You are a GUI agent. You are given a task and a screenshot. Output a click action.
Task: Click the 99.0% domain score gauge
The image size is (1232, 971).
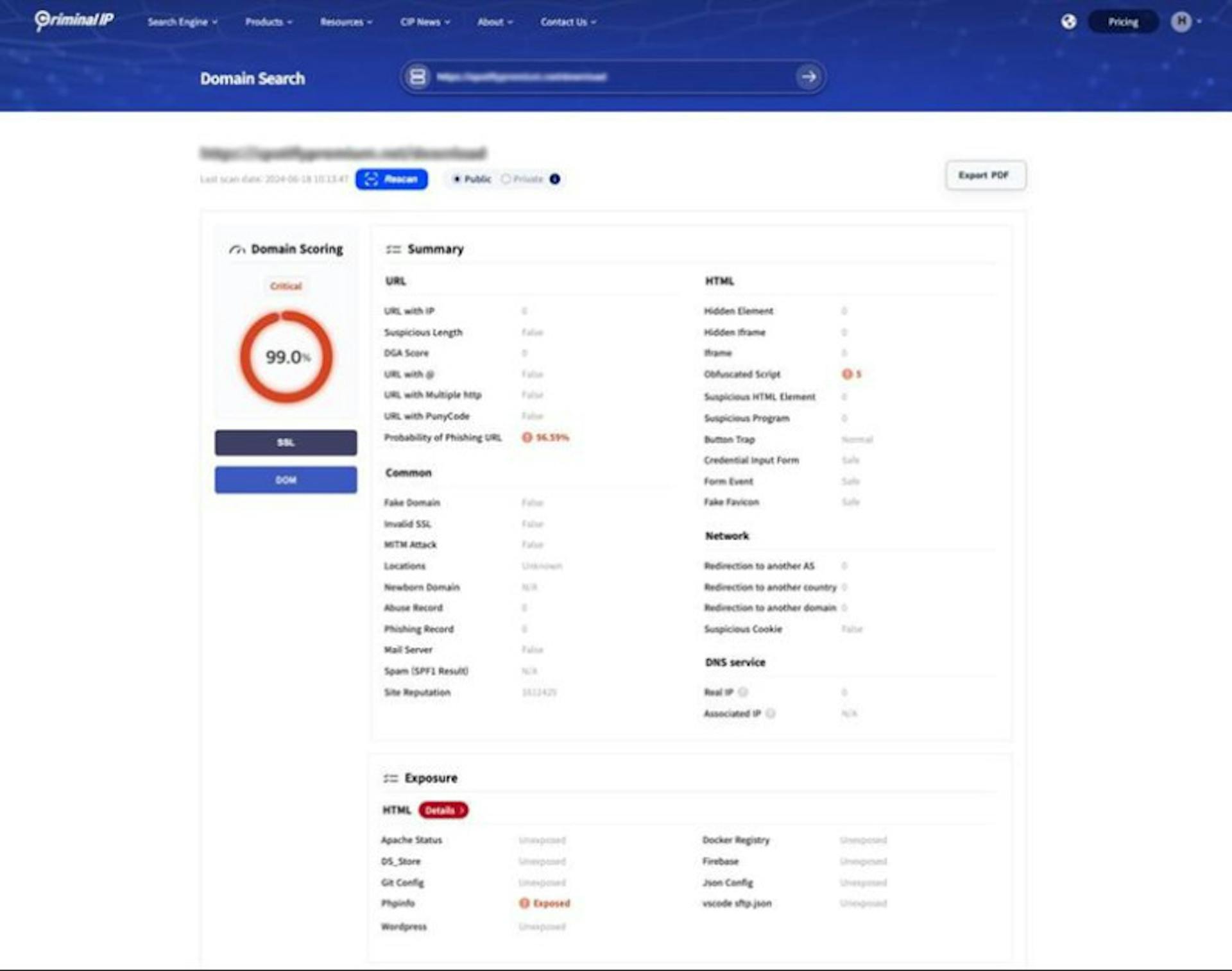point(286,357)
